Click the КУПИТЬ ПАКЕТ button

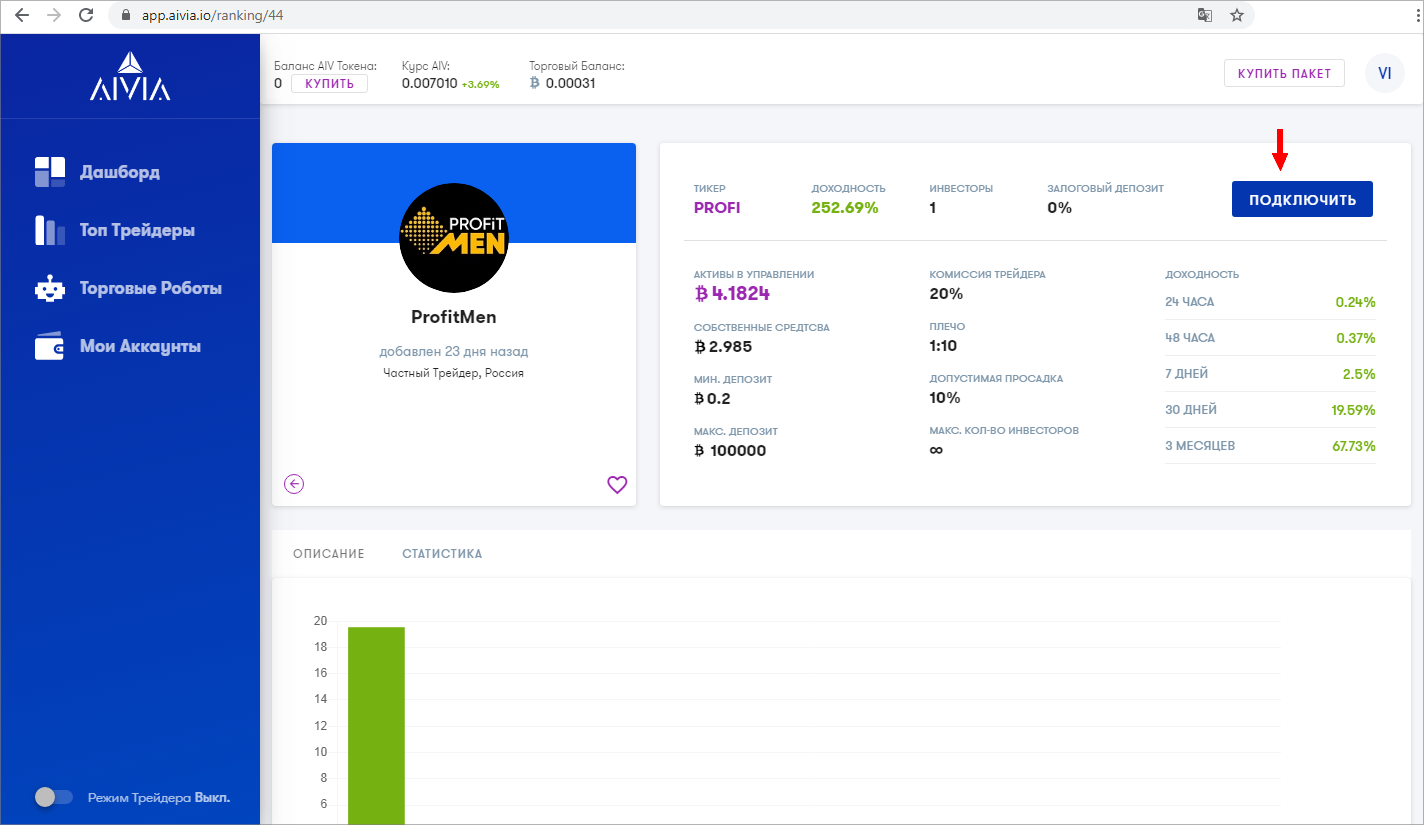(1284, 73)
